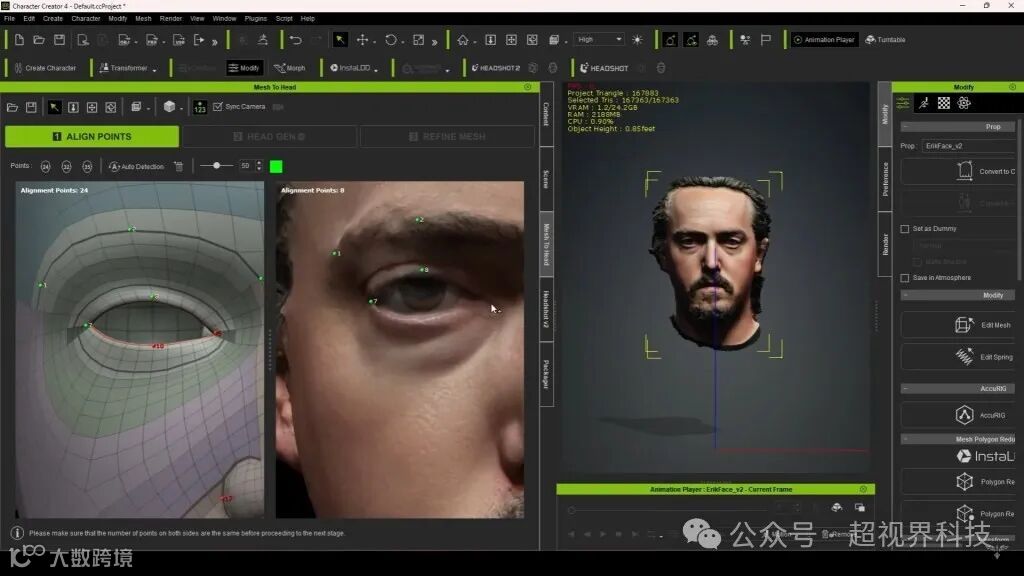The width and height of the screenshot is (1024, 576).
Task: Open the Render menu
Action: [x=171, y=18]
